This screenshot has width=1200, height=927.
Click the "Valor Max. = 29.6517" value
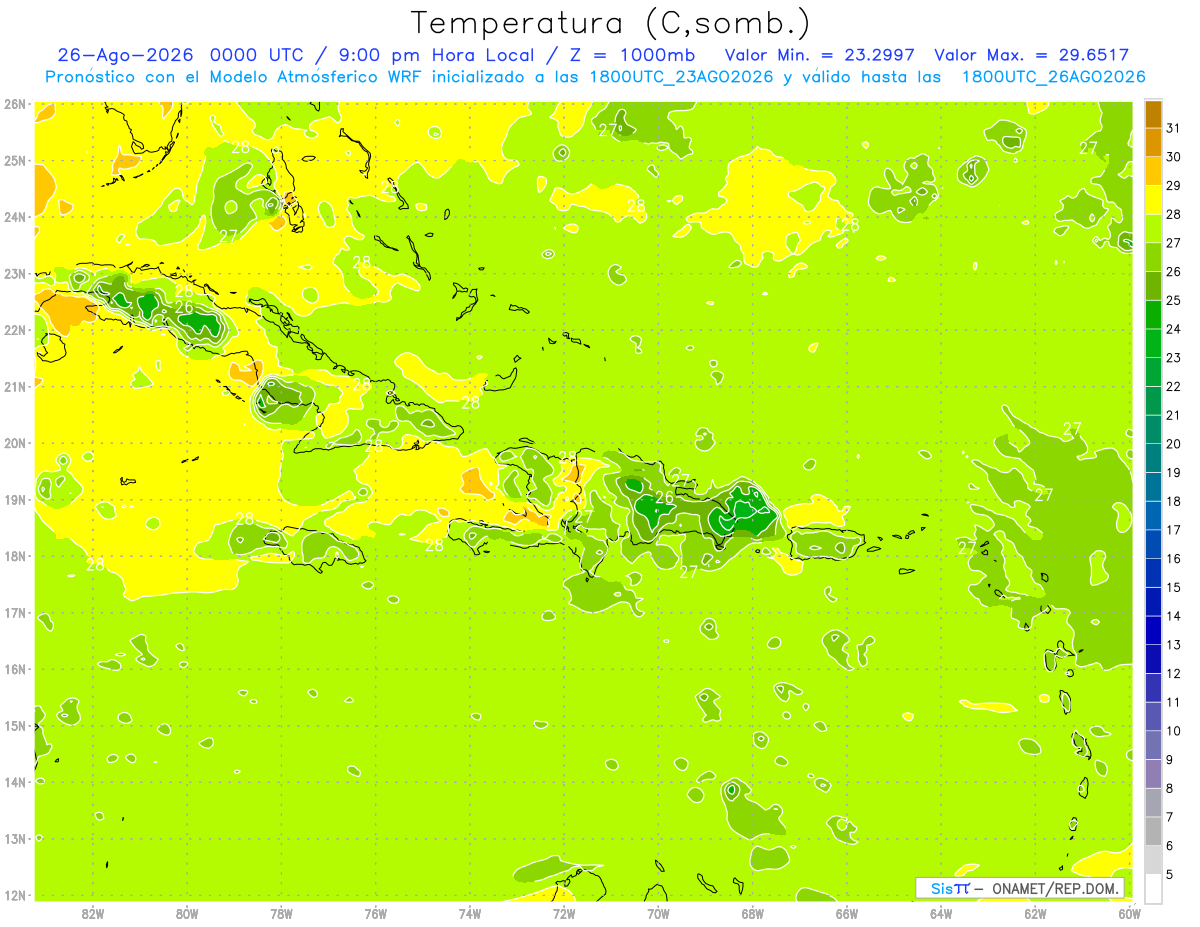click(x=1032, y=55)
